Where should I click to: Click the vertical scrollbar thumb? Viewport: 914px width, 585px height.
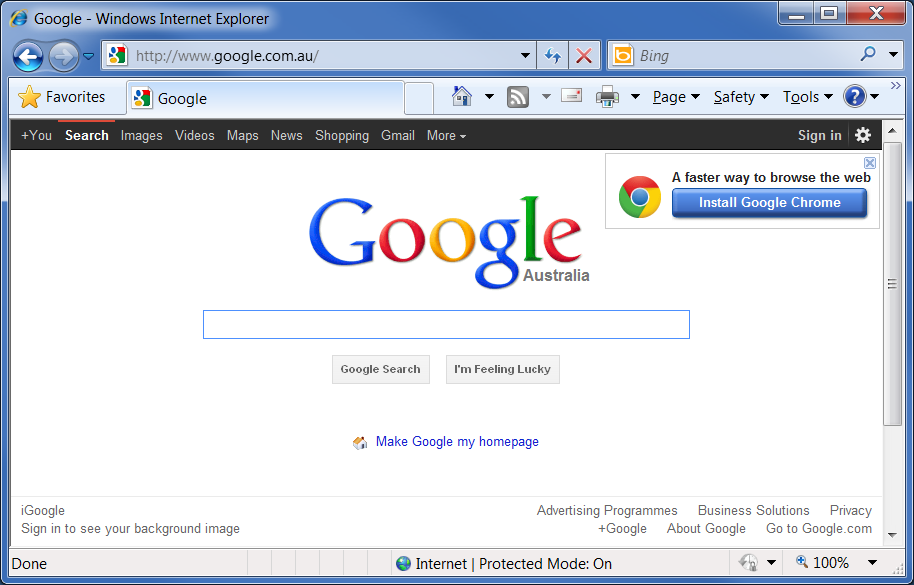892,284
